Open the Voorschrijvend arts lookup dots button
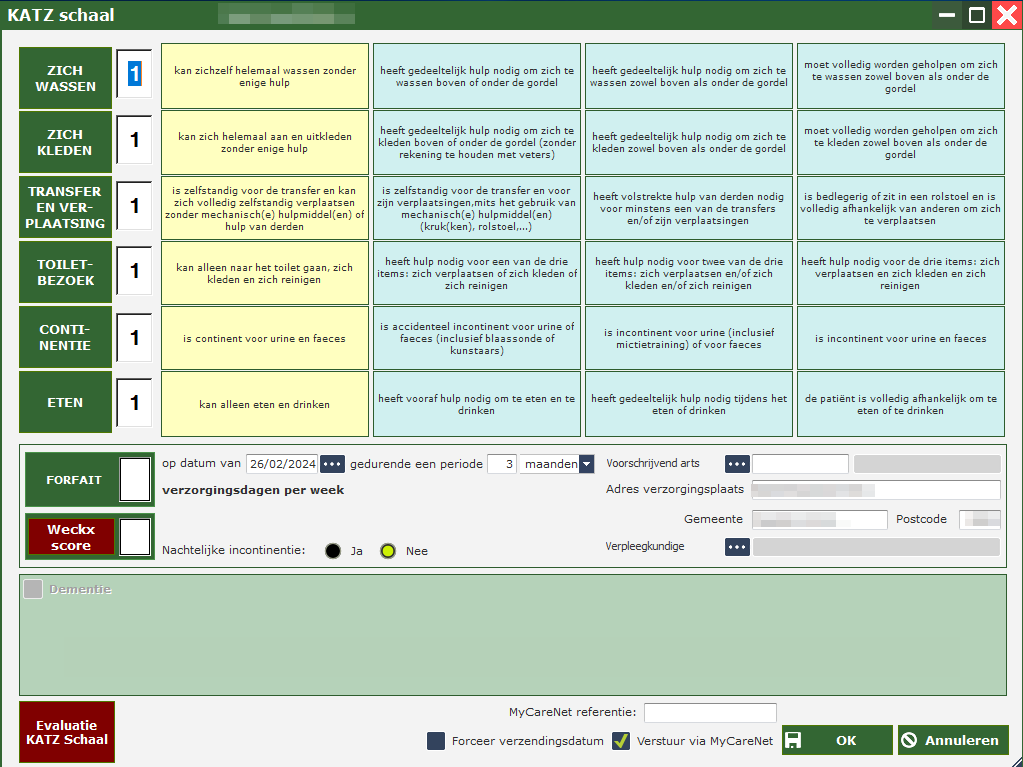Screen dimensions: 1023x767 coord(737,464)
